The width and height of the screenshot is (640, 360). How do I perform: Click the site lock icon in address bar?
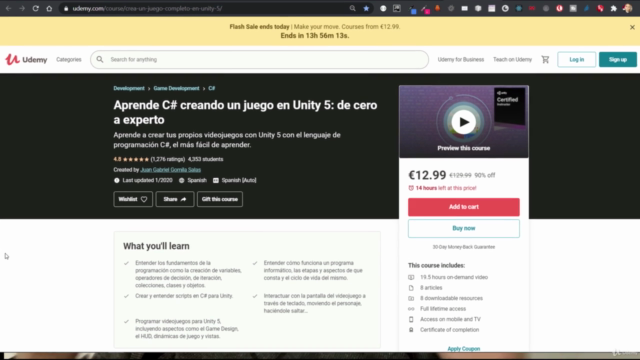coord(66,9)
